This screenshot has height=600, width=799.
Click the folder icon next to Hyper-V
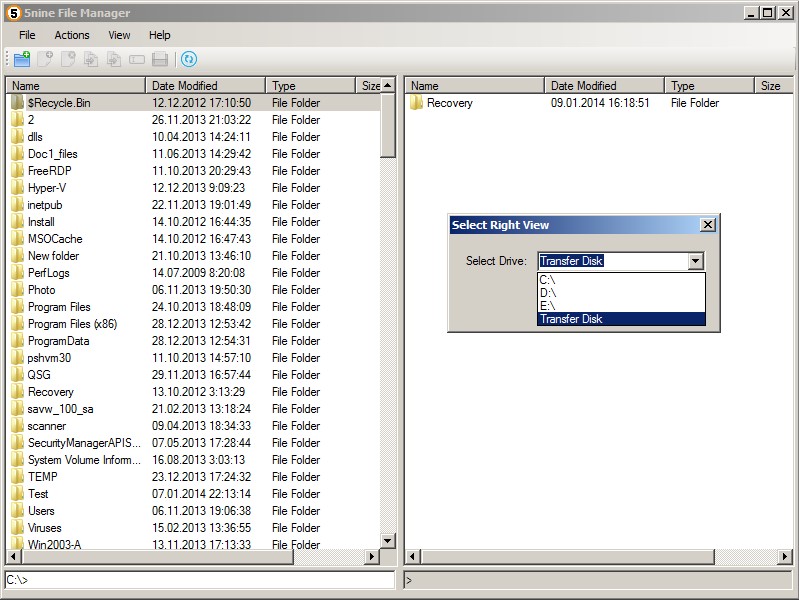17,188
